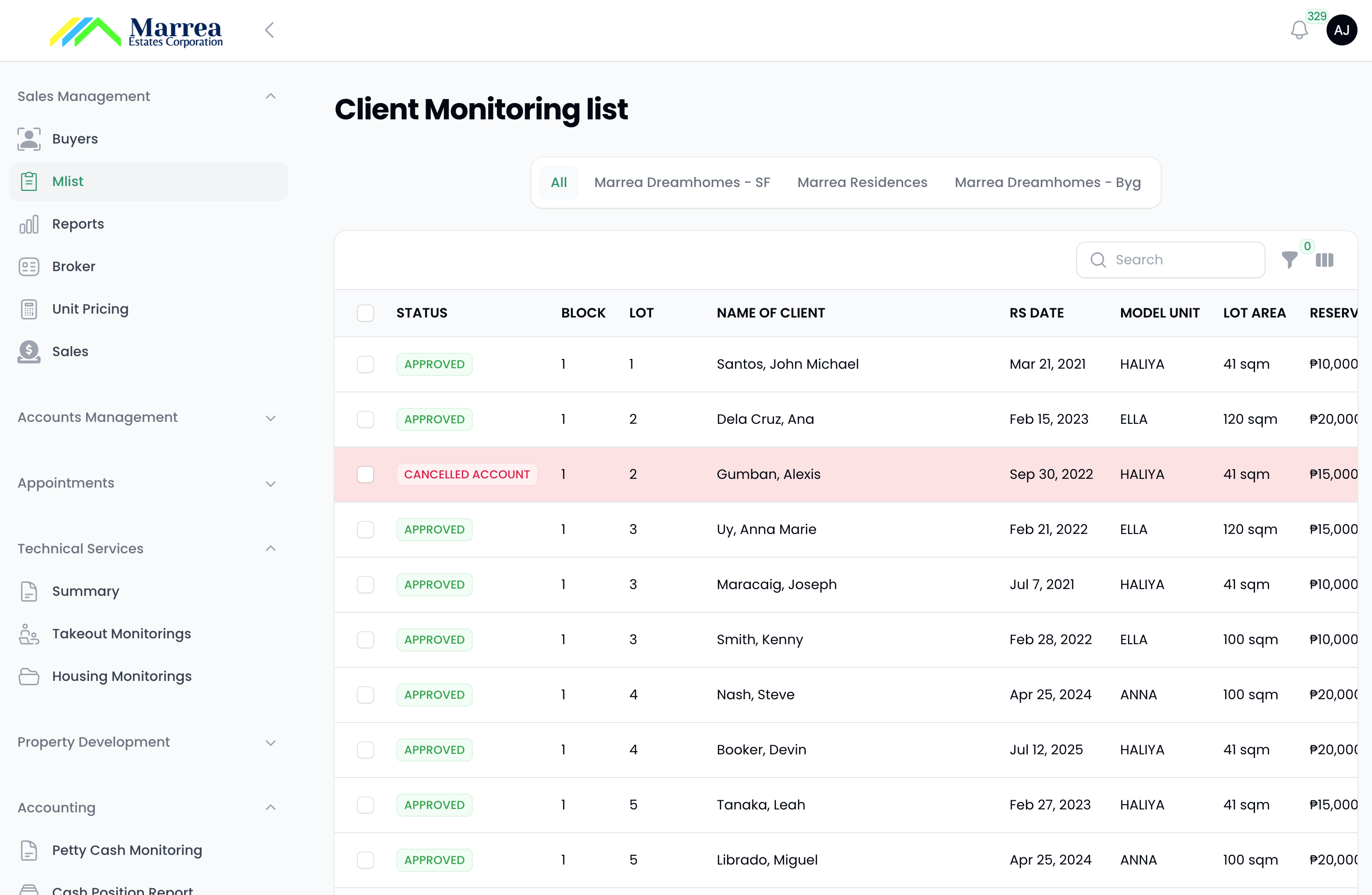Open Unit Pricing section

click(x=90, y=309)
